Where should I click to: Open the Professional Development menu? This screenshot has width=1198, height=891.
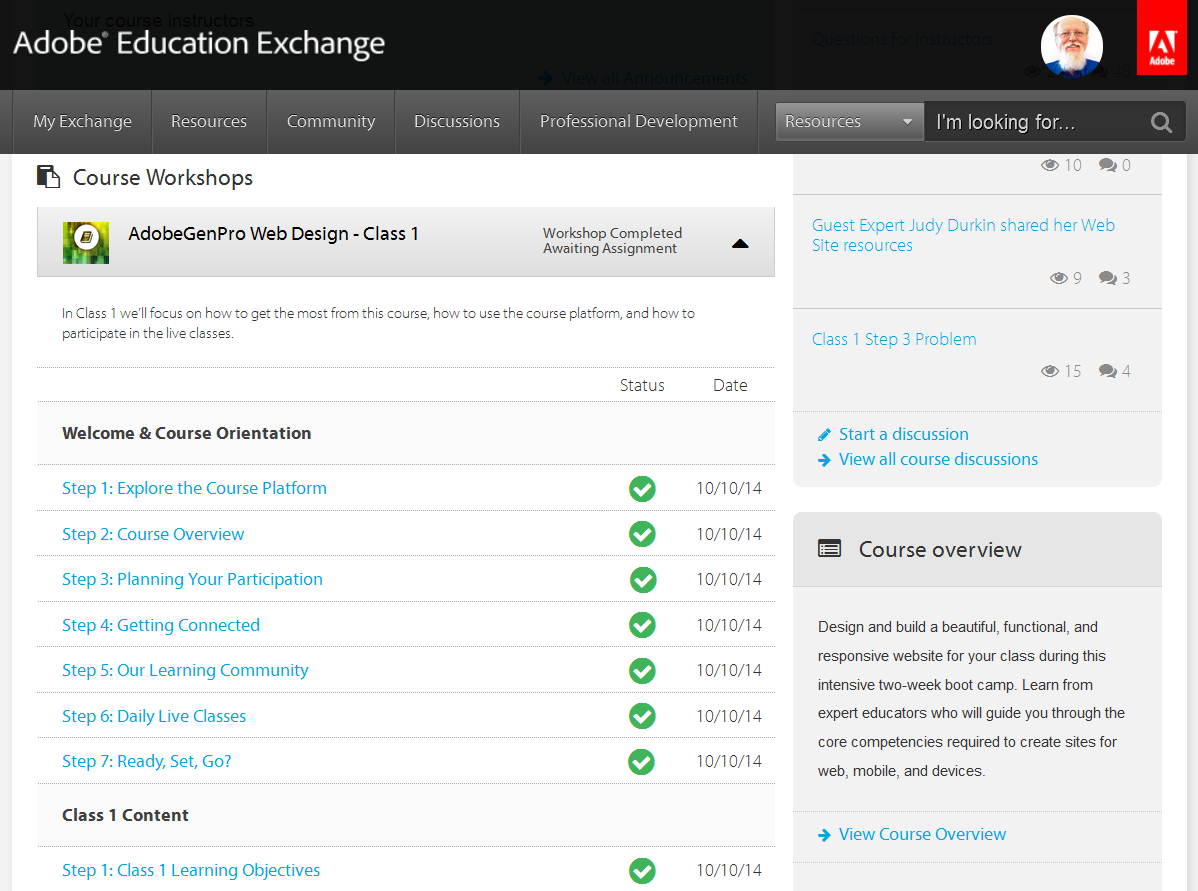[x=639, y=122]
